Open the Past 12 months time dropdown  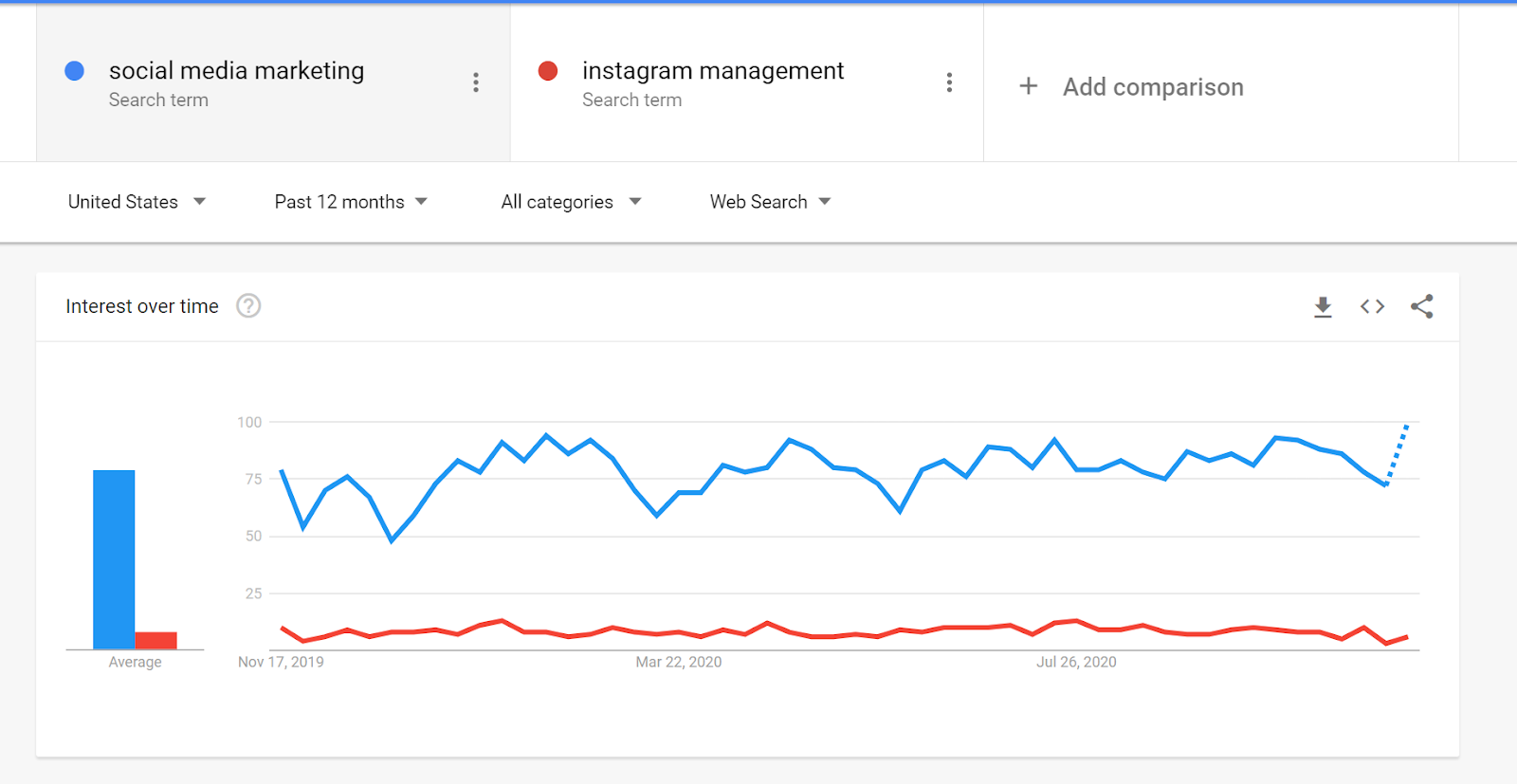coord(351,202)
